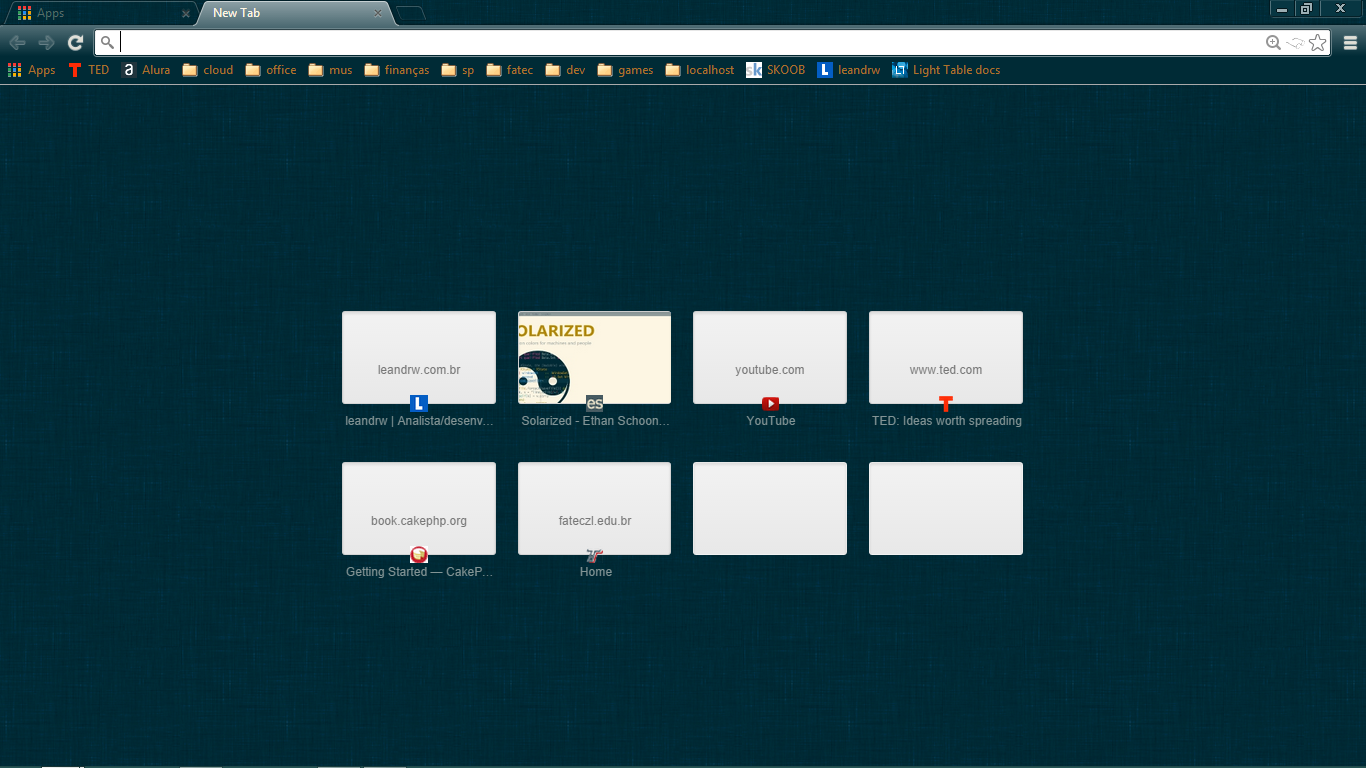Image resolution: width=1366 pixels, height=768 pixels.
Task: Open the YouTube most visited tile
Action: pyautogui.click(x=770, y=357)
